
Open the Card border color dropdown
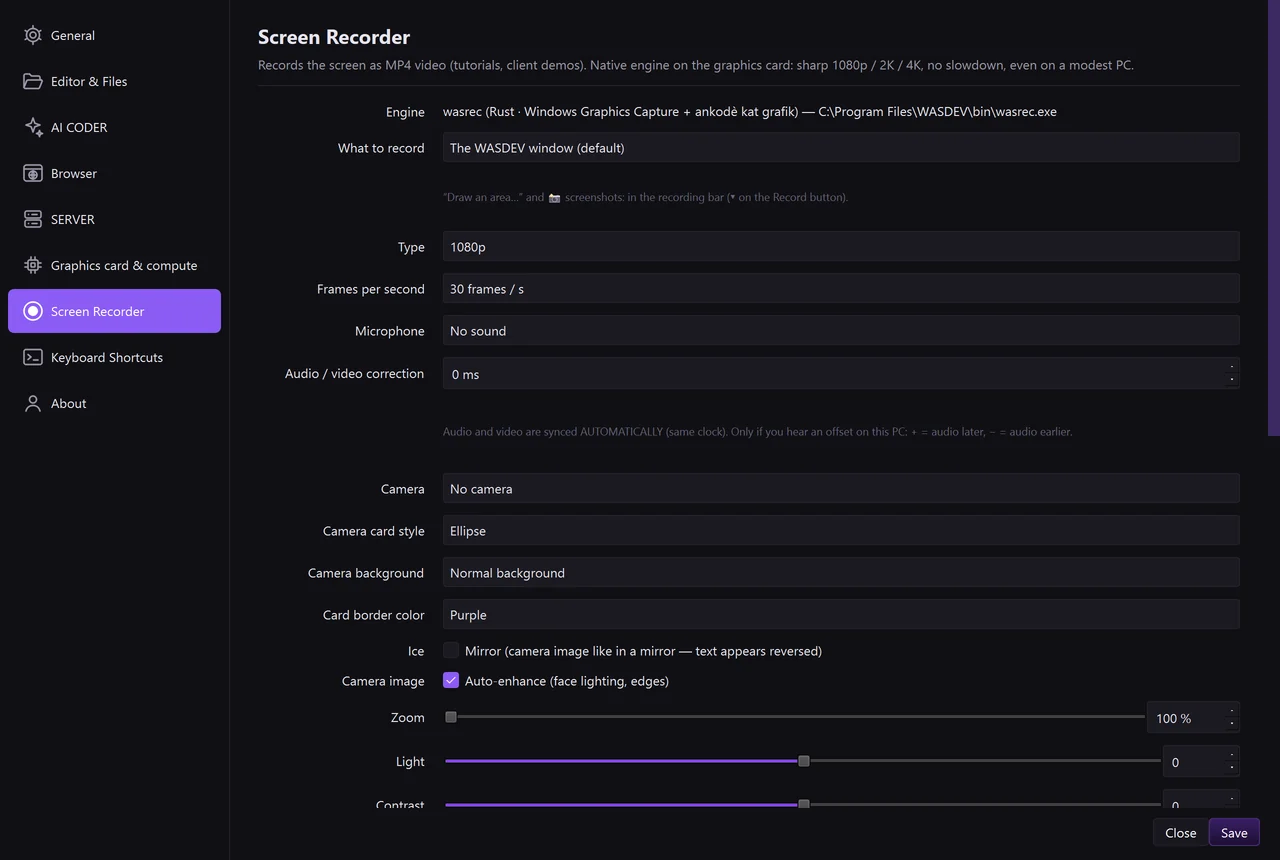point(841,615)
